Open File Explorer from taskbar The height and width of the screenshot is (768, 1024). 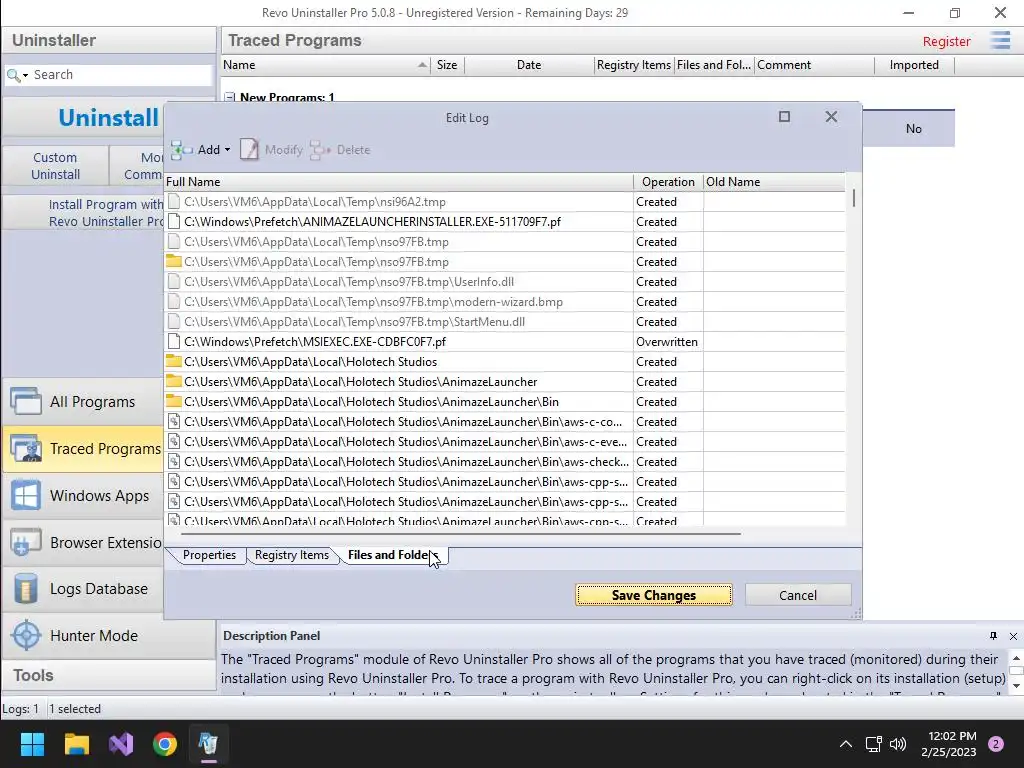76,744
